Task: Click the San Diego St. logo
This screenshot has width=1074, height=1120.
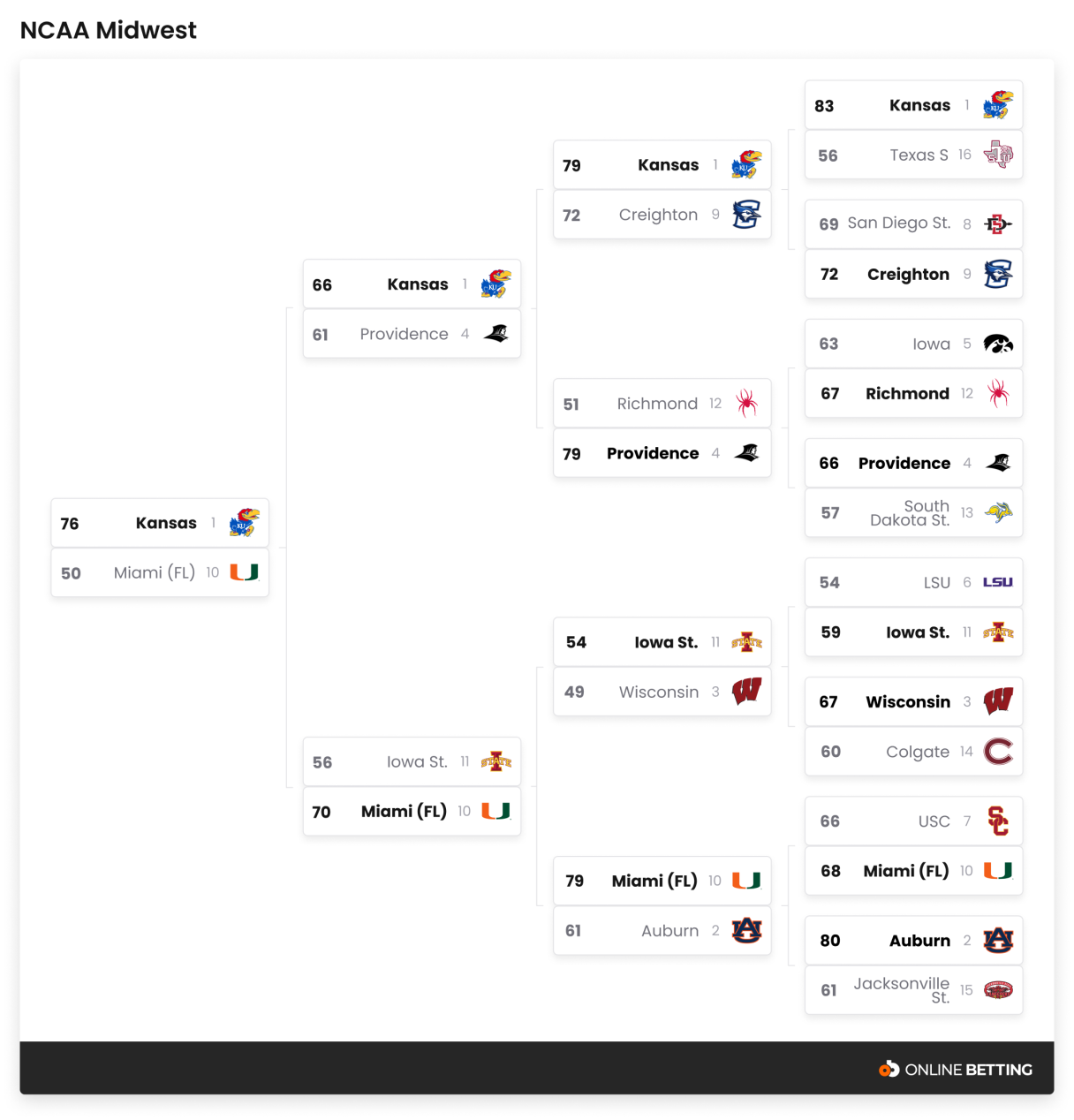Action: pos(998,224)
